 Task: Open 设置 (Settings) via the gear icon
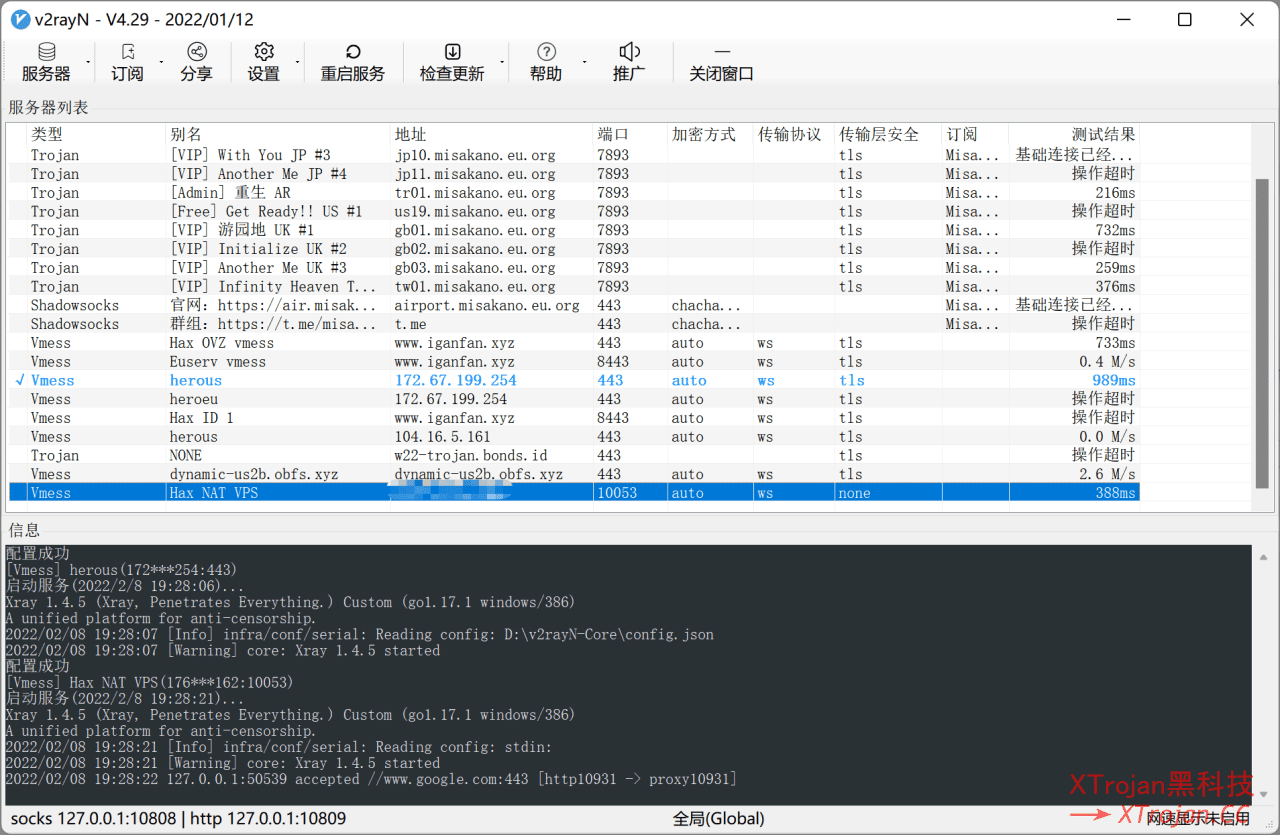[x=264, y=62]
